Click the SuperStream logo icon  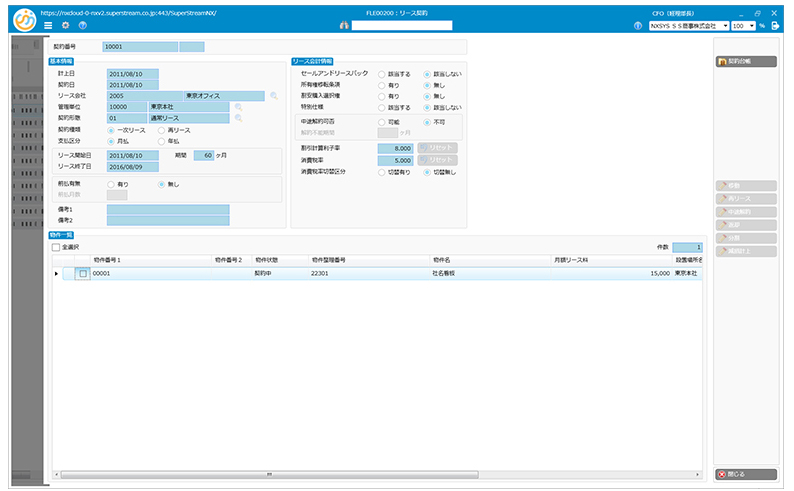(24, 20)
